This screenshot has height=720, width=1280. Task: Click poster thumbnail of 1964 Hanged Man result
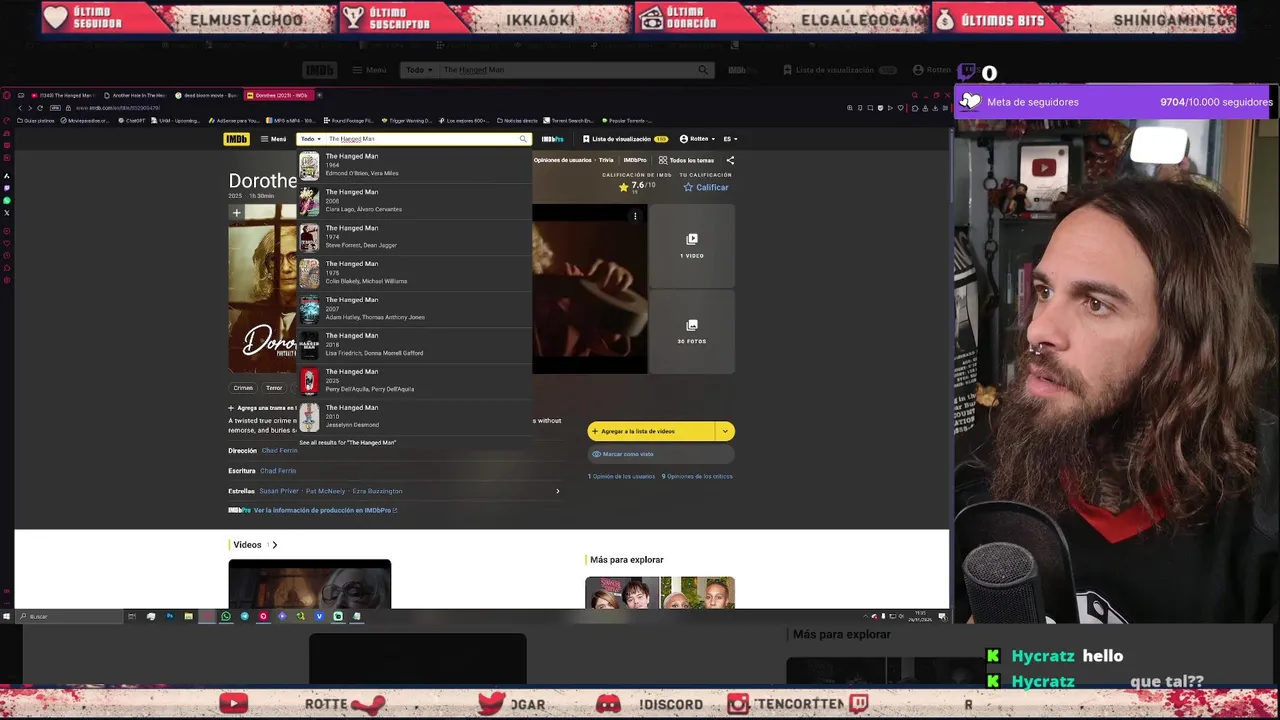click(x=309, y=165)
